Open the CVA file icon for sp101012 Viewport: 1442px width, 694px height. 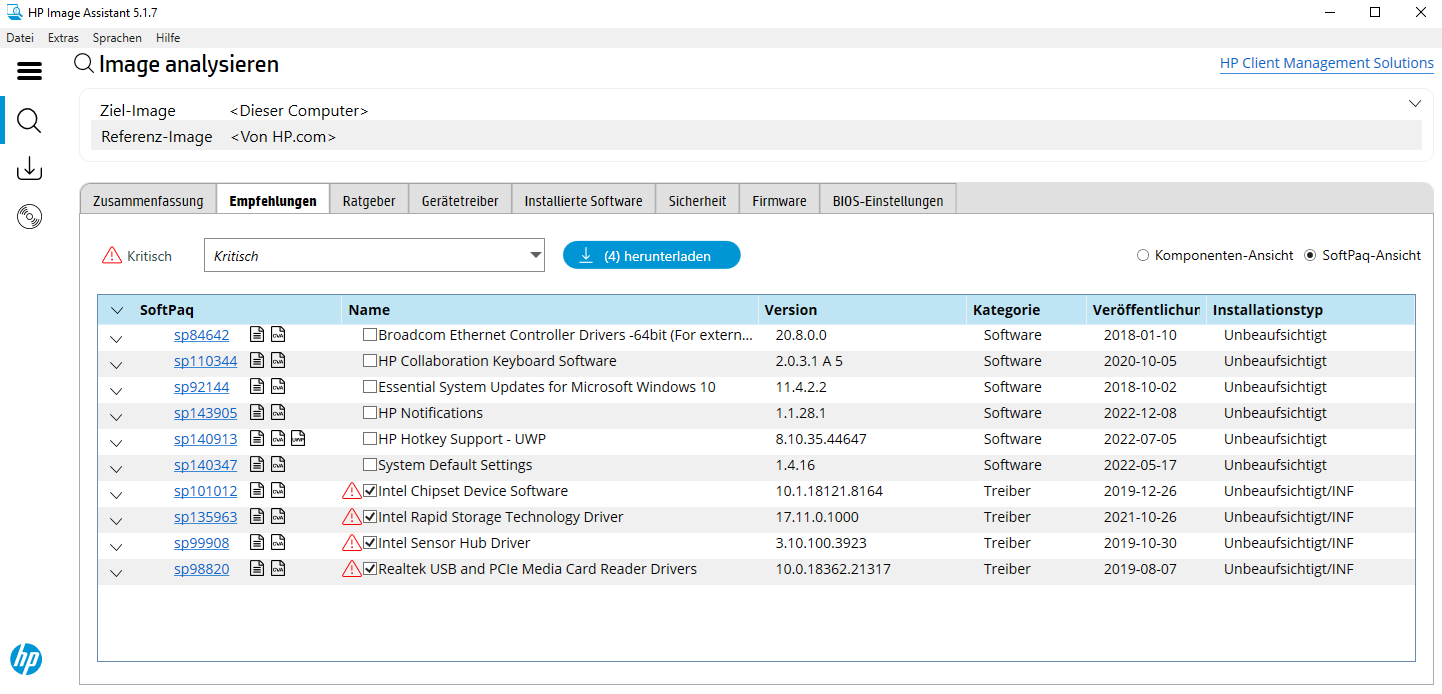pyautogui.click(x=278, y=491)
